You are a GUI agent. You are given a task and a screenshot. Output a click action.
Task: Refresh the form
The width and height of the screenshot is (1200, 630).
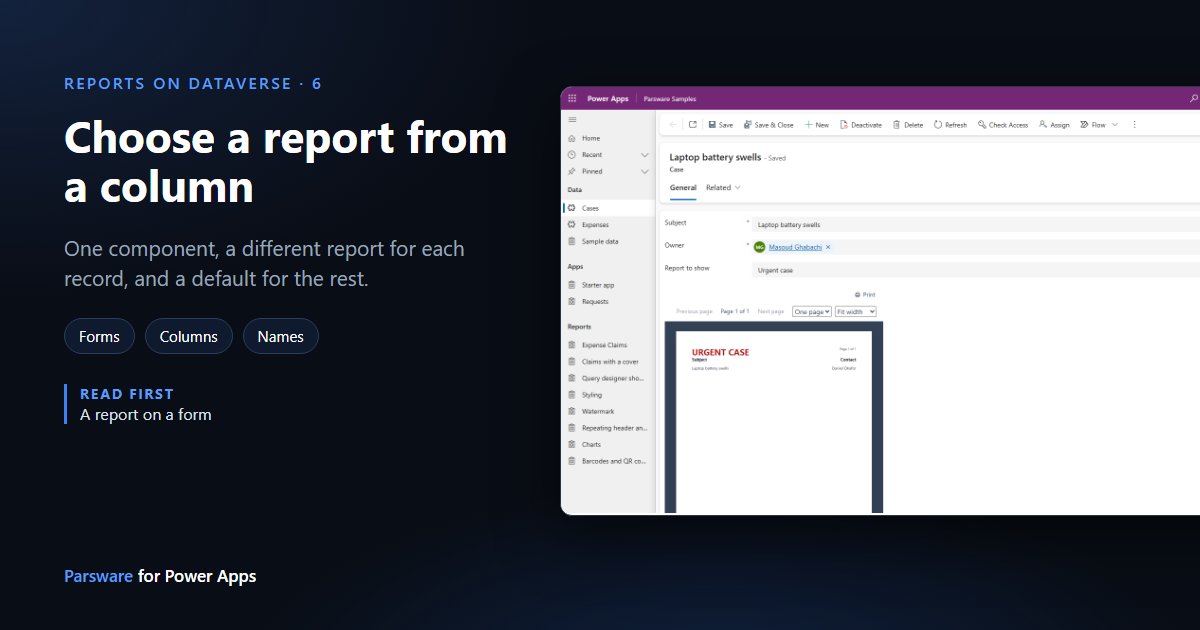950,125
